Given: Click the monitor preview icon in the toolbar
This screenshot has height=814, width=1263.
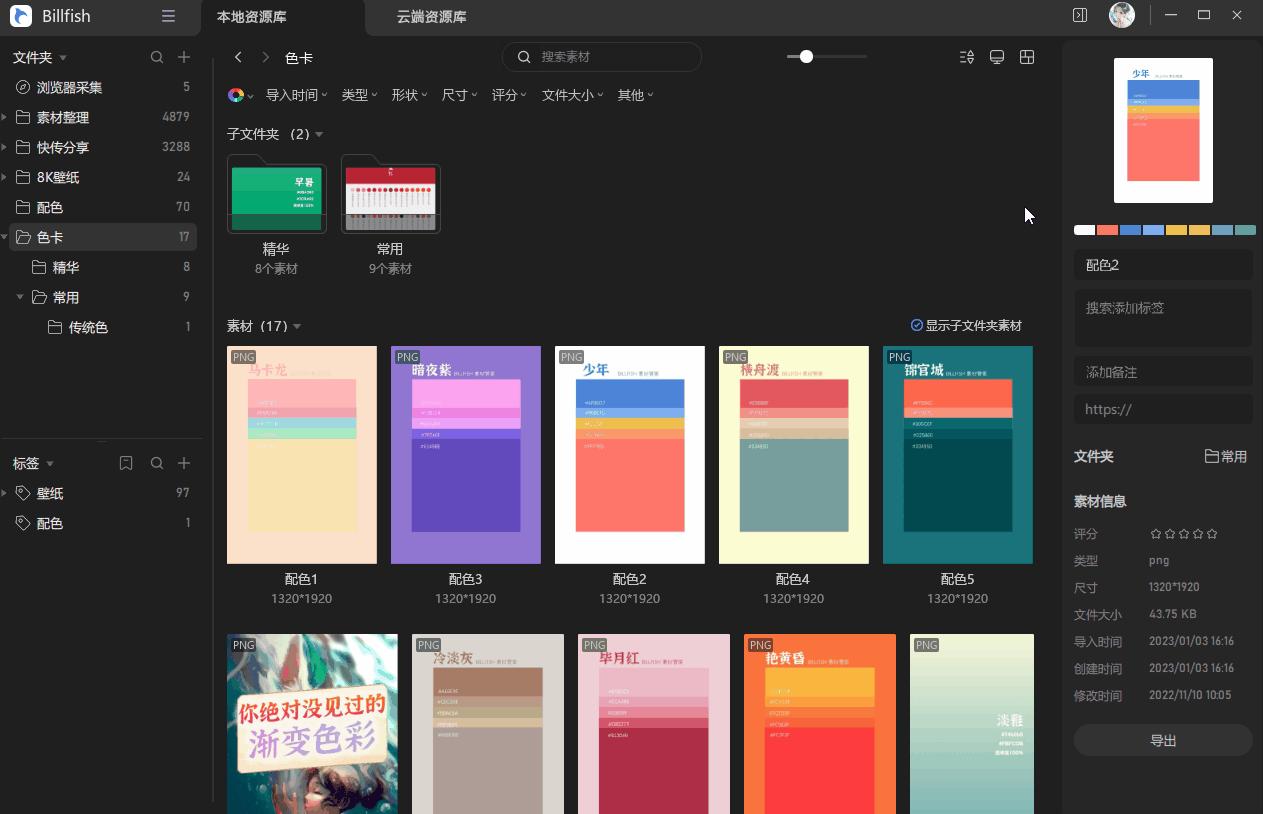Looking at the screenshot, I should (x=996, y=57).
